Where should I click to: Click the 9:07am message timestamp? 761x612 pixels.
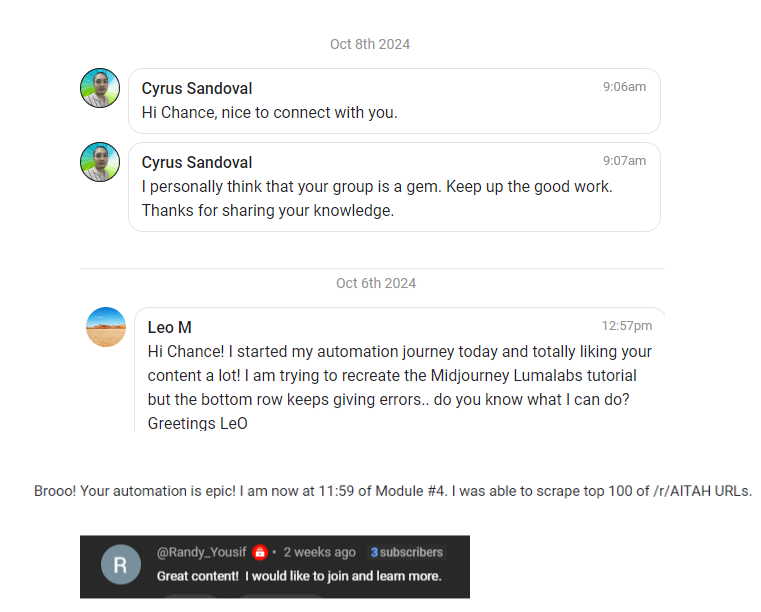(x=624, y=161)
